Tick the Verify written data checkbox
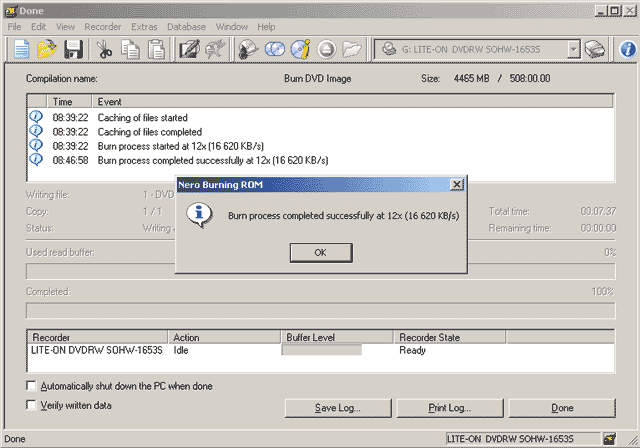Screen dimensions: 640x448 click(31, 405)
